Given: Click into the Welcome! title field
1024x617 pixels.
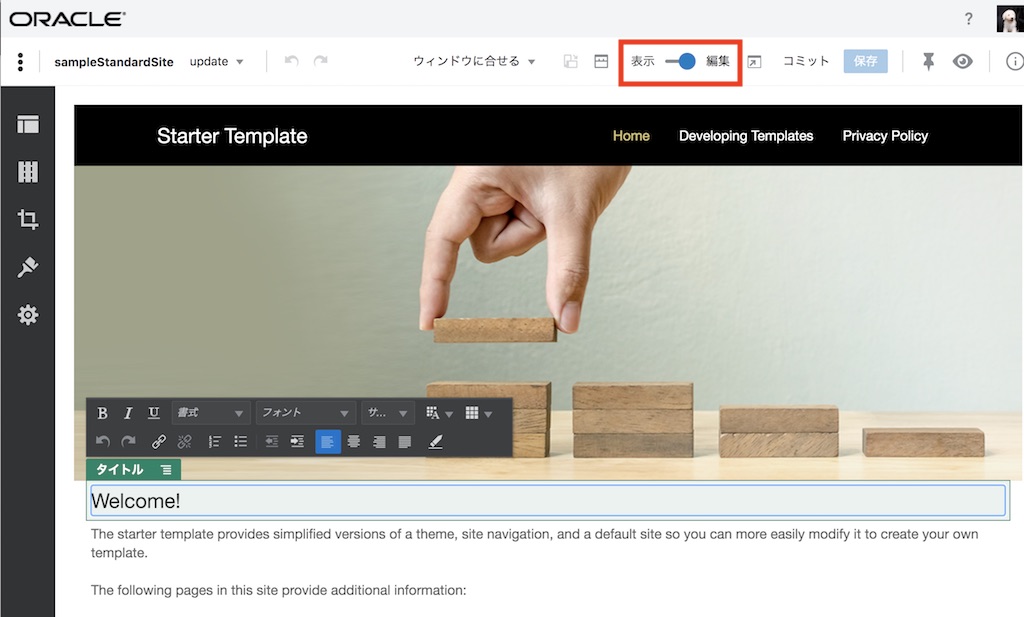Looking at the screenshot, I should coord(547,501).
